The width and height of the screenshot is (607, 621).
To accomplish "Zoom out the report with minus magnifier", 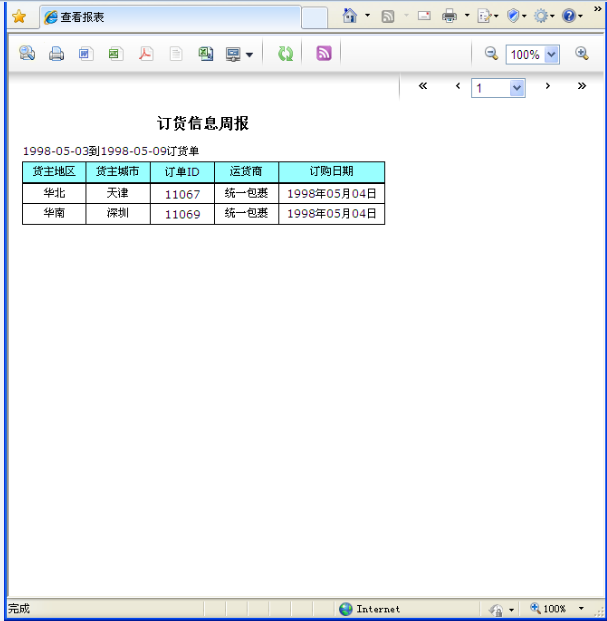I will point(491,53).
